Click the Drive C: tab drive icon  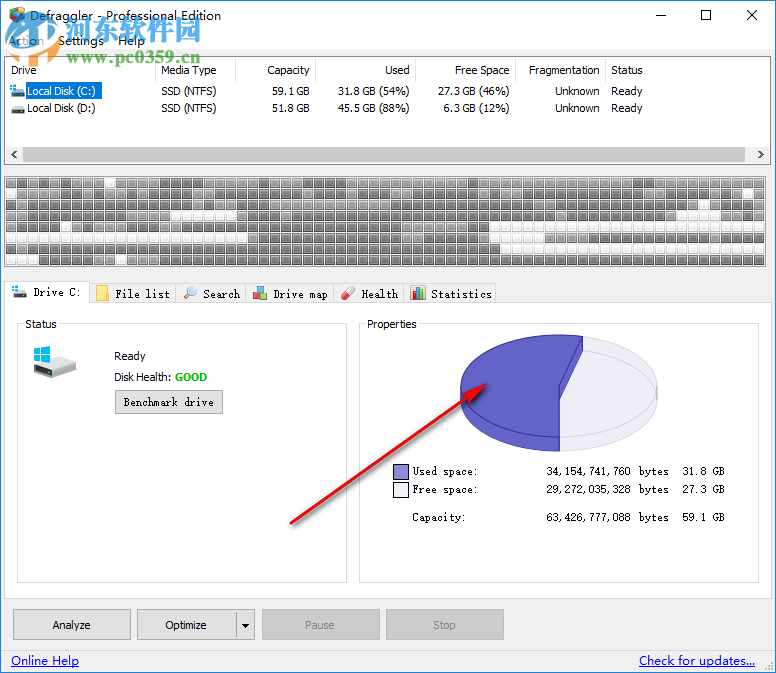coord(19,291)
